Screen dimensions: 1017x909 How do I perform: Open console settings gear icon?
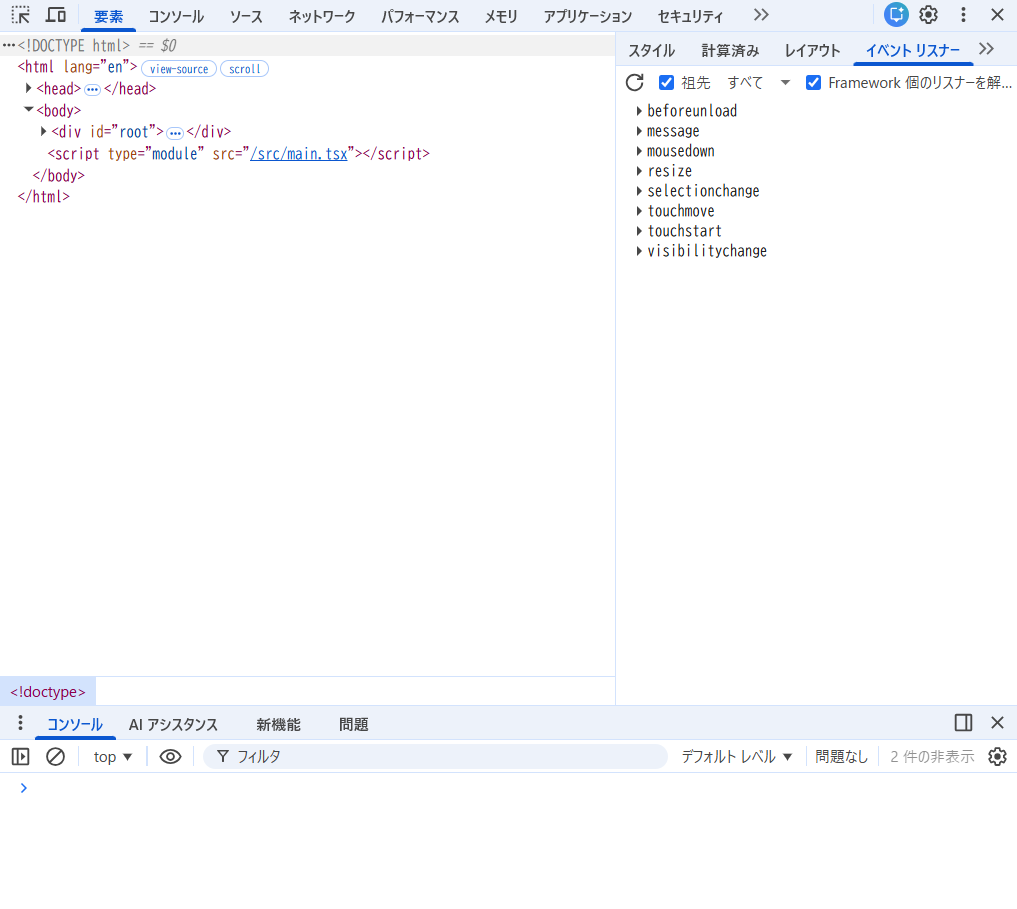997,757
